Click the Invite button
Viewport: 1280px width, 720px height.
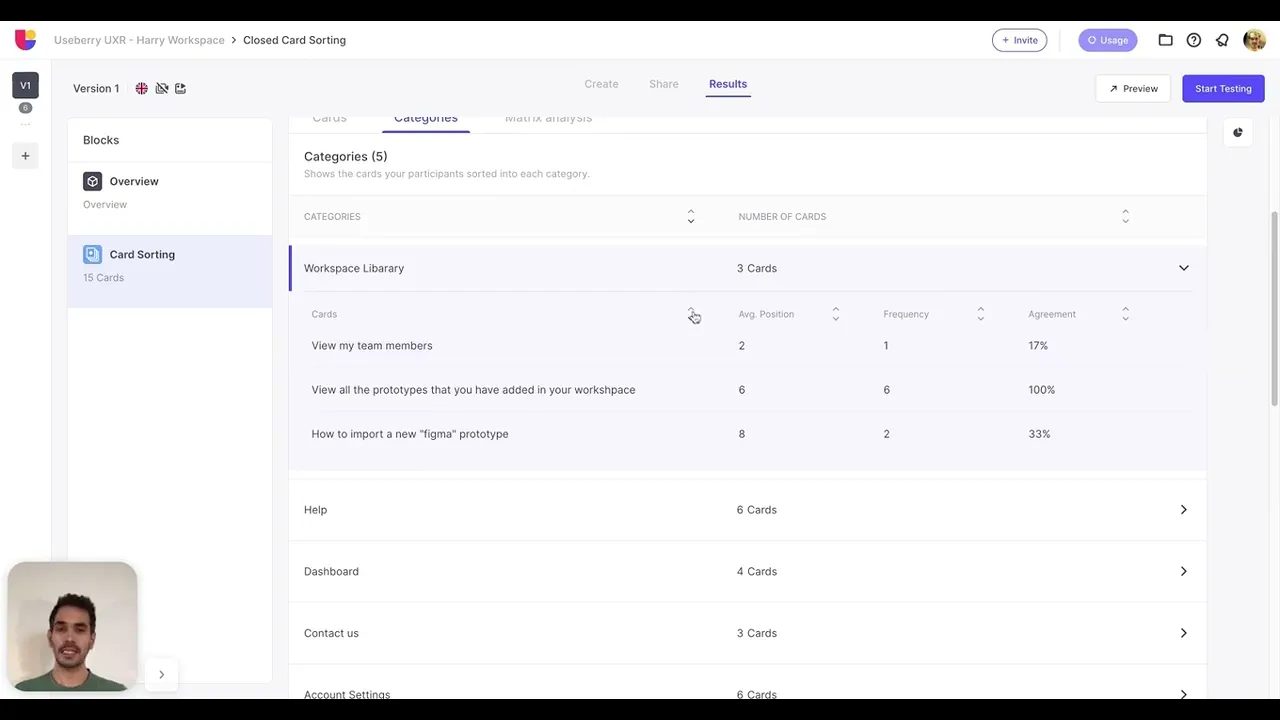[1019, 40]
